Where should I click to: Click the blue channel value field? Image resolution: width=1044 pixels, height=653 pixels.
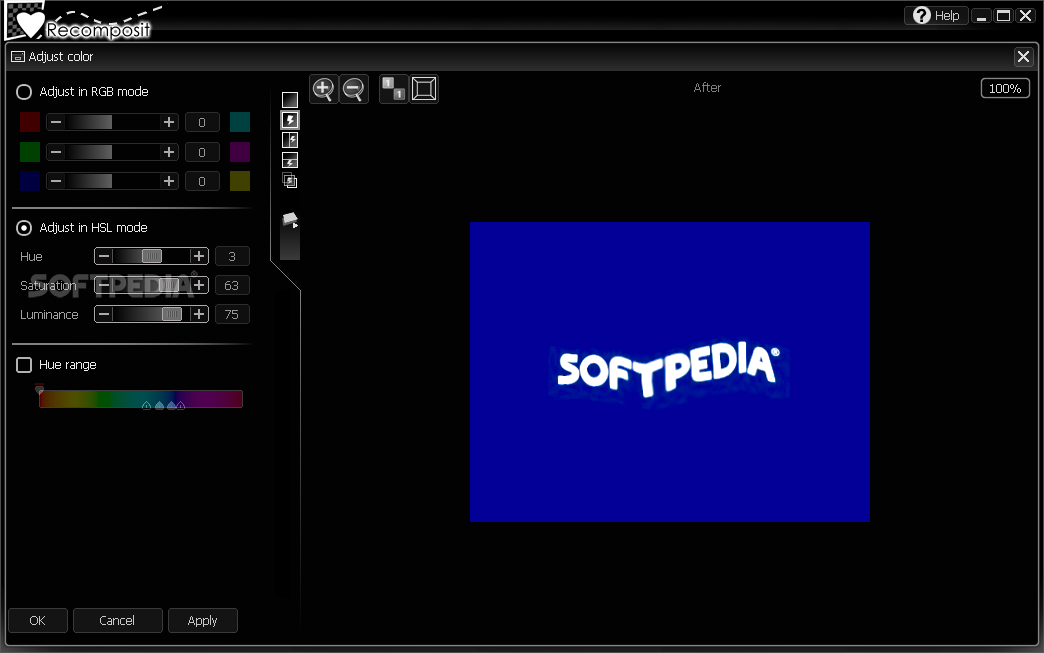tap(202, 181)
